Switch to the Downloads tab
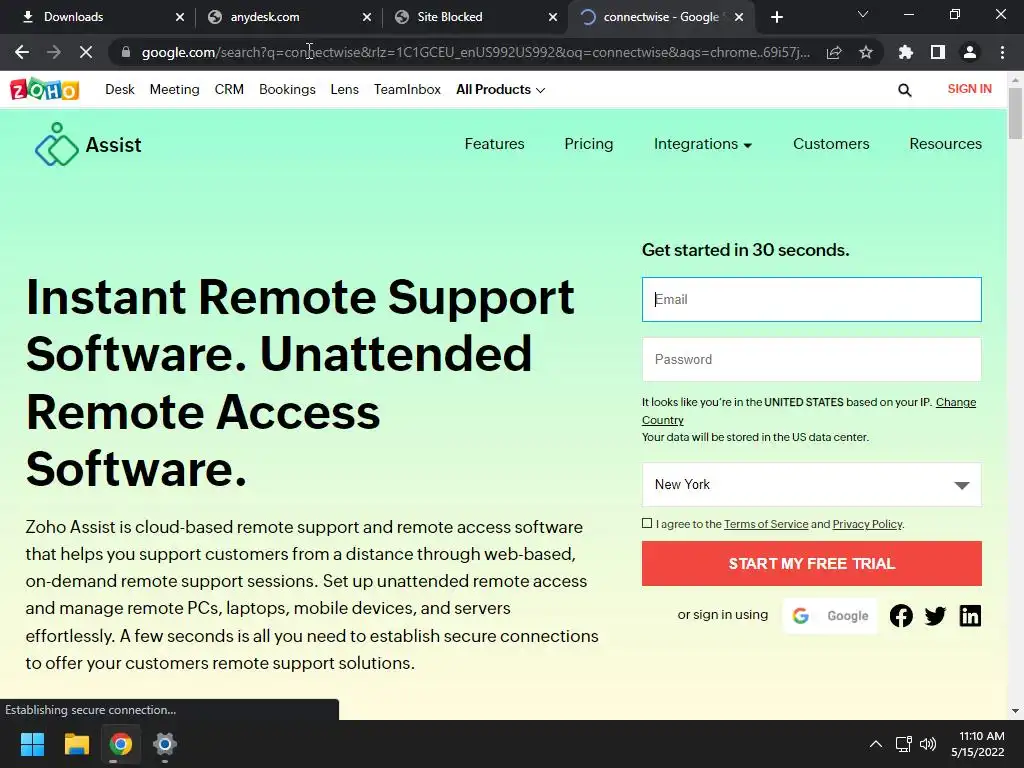1024x768 pixels. (98, 17)
